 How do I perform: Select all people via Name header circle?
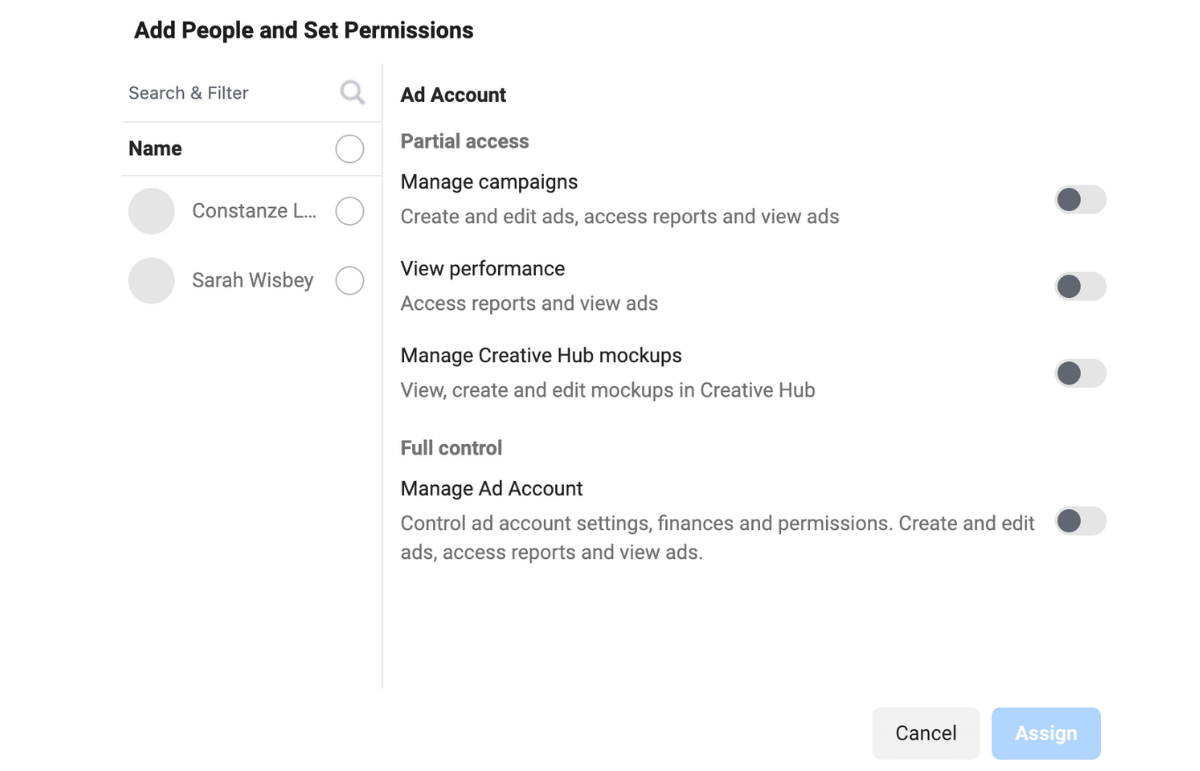pyautogui.click(x=349, y=149)
